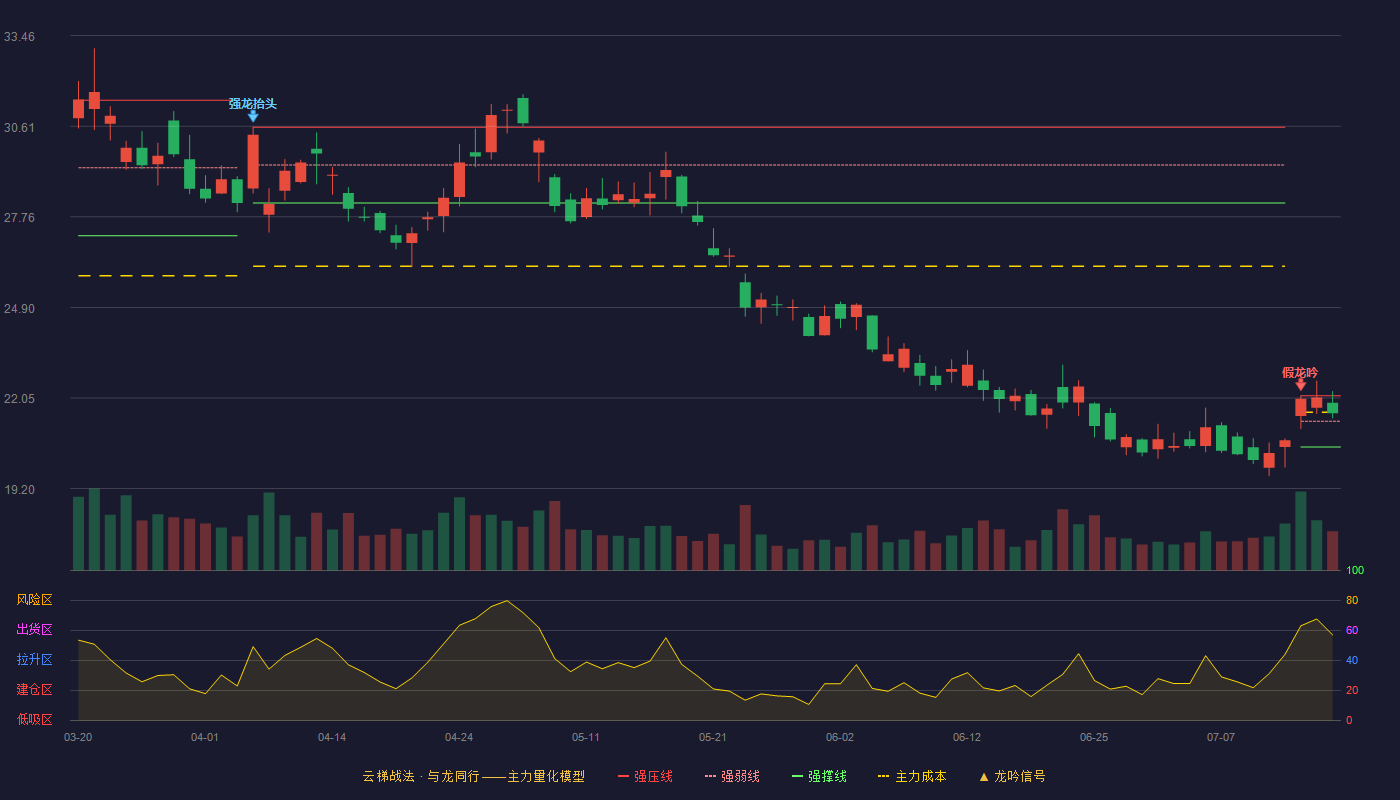Click the 60 indicator axis label

click(x=1352, y=630)
